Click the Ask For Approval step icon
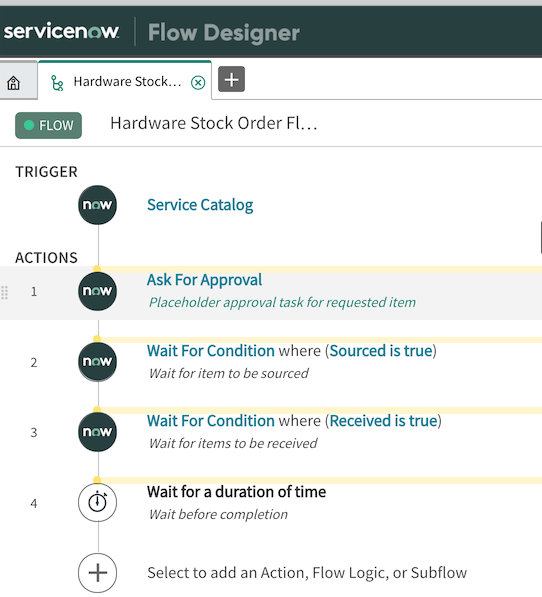Screen dimensions: 542x597 tap(97, 291)
